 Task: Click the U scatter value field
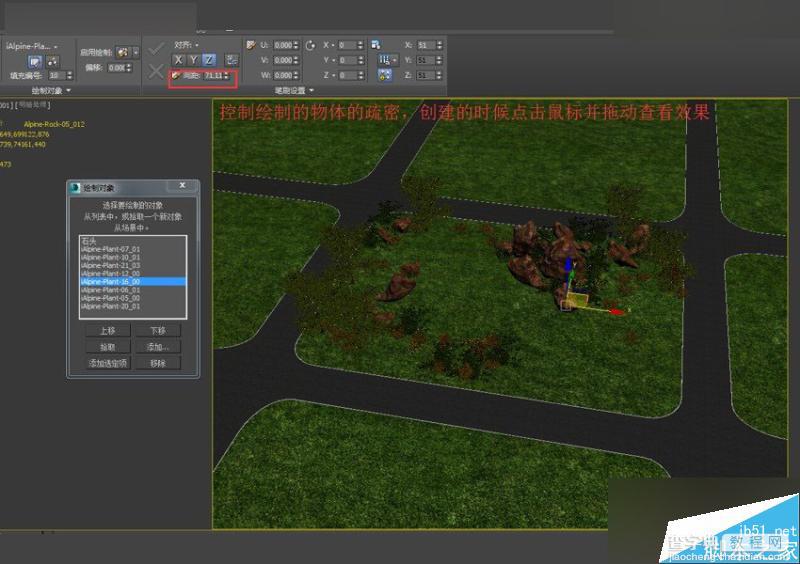[x=283, y=45]
